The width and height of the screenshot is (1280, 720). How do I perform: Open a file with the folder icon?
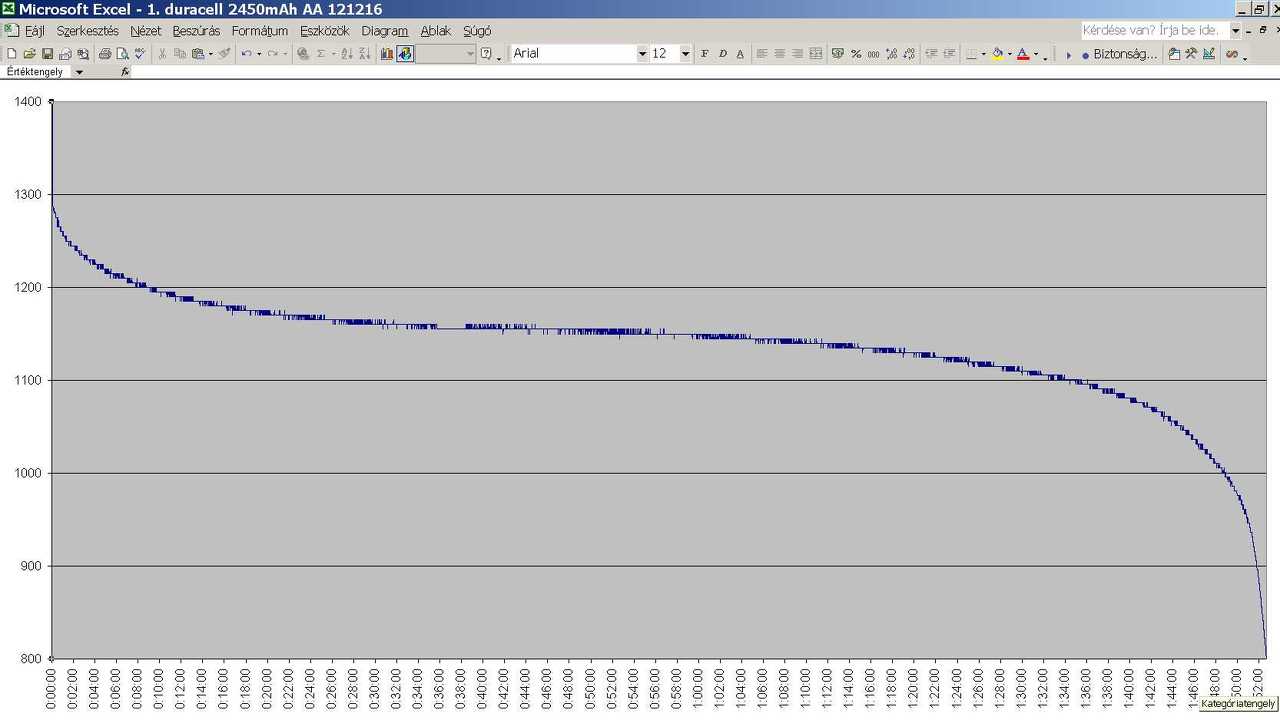pos(29,54)
